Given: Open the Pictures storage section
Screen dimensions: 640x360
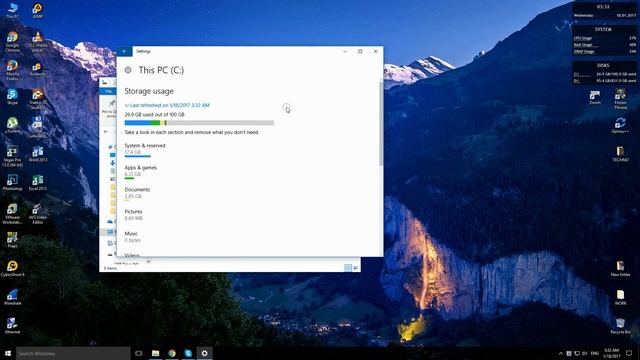Looking at the screenshot, I should (133, 215).
